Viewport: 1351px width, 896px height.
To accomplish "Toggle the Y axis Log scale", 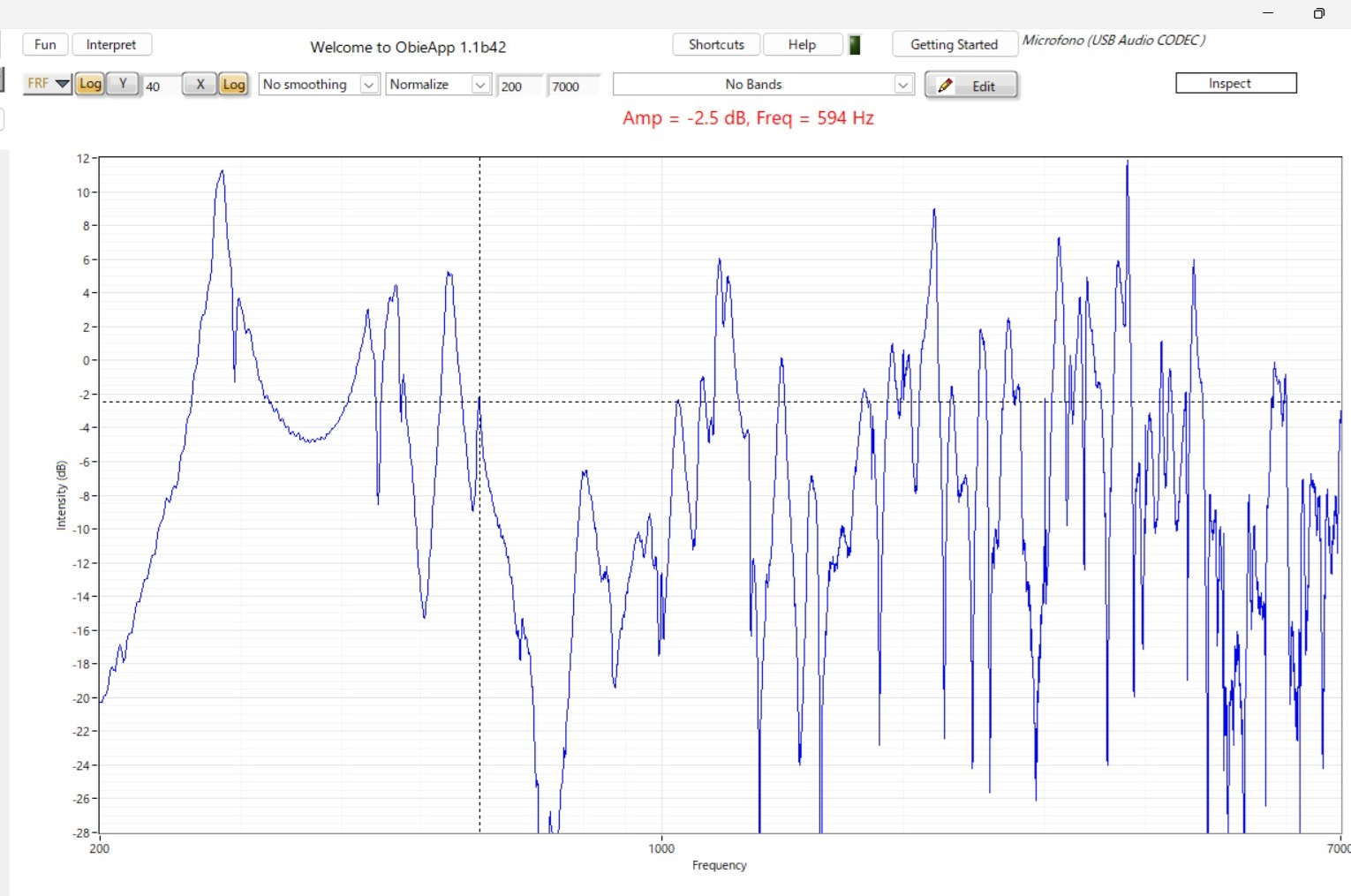I will [x=90, y=84].
